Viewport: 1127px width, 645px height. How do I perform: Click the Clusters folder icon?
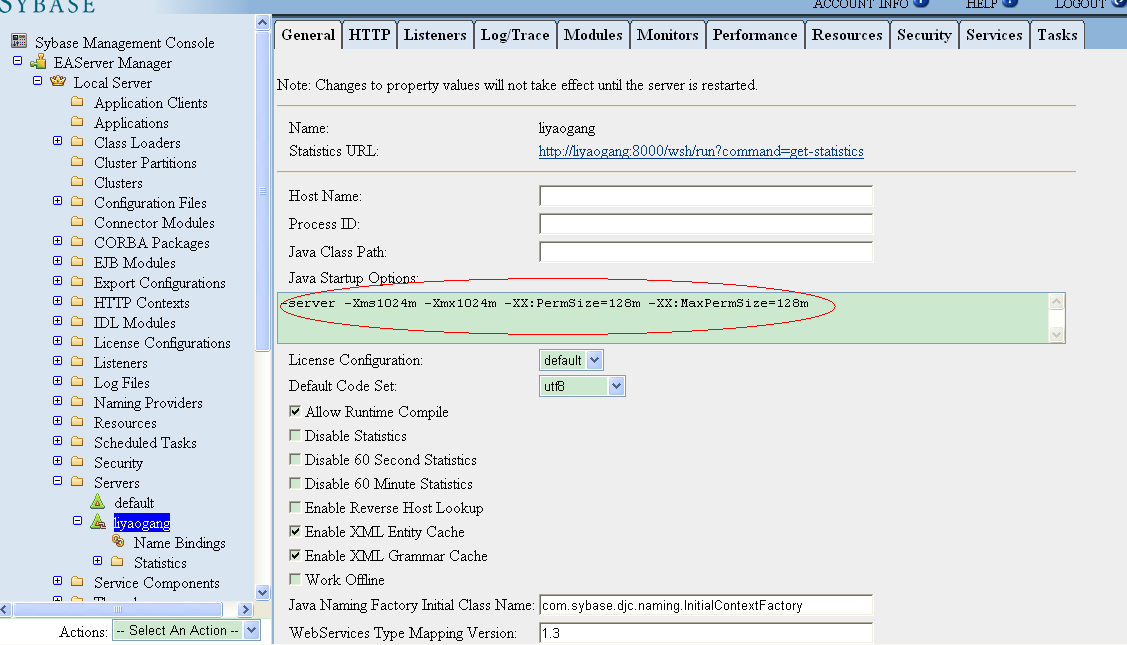pos(77,182)
